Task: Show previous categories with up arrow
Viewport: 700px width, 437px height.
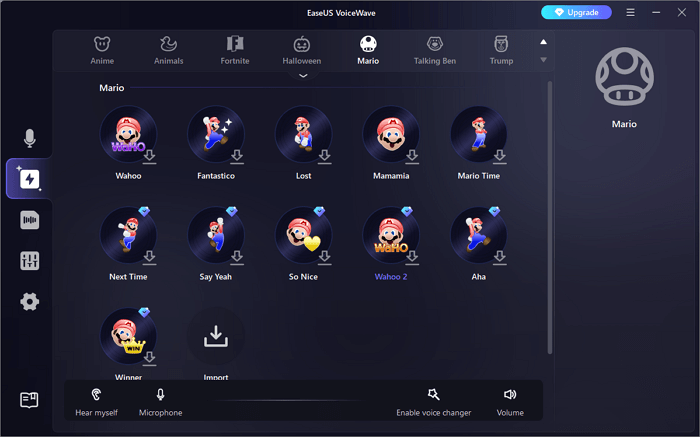Action: pos(543,42)
